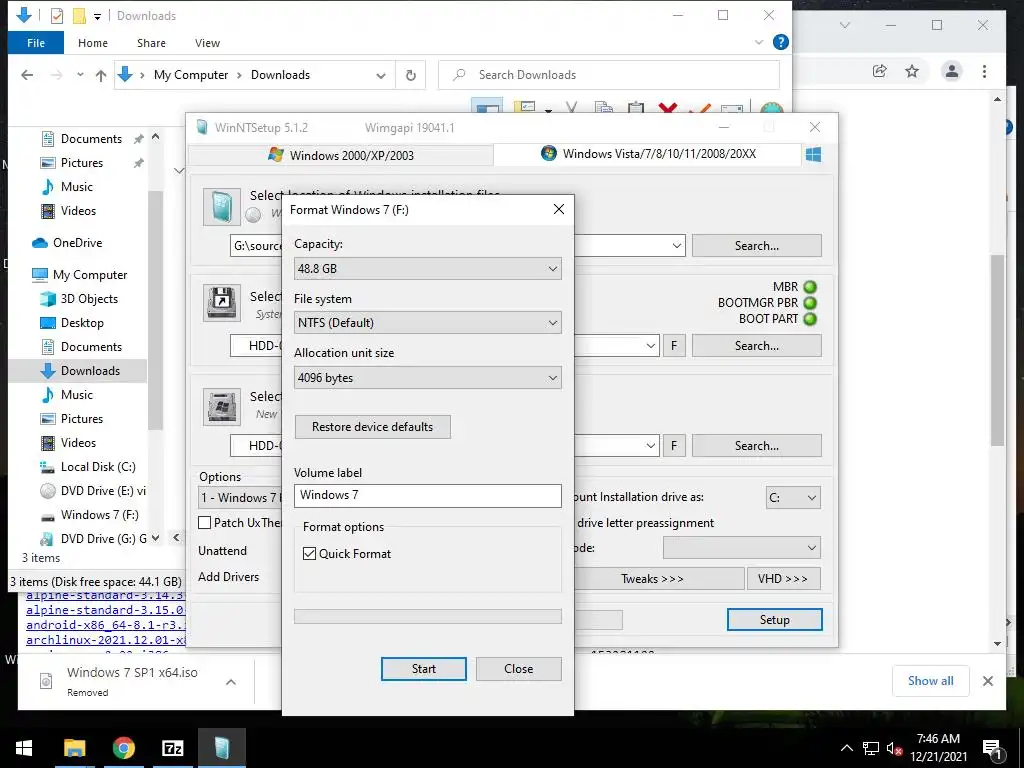This screenshot has width=1024, height=768.
Task: Open the Share ribbon tab
Action: tap(152, 43)
